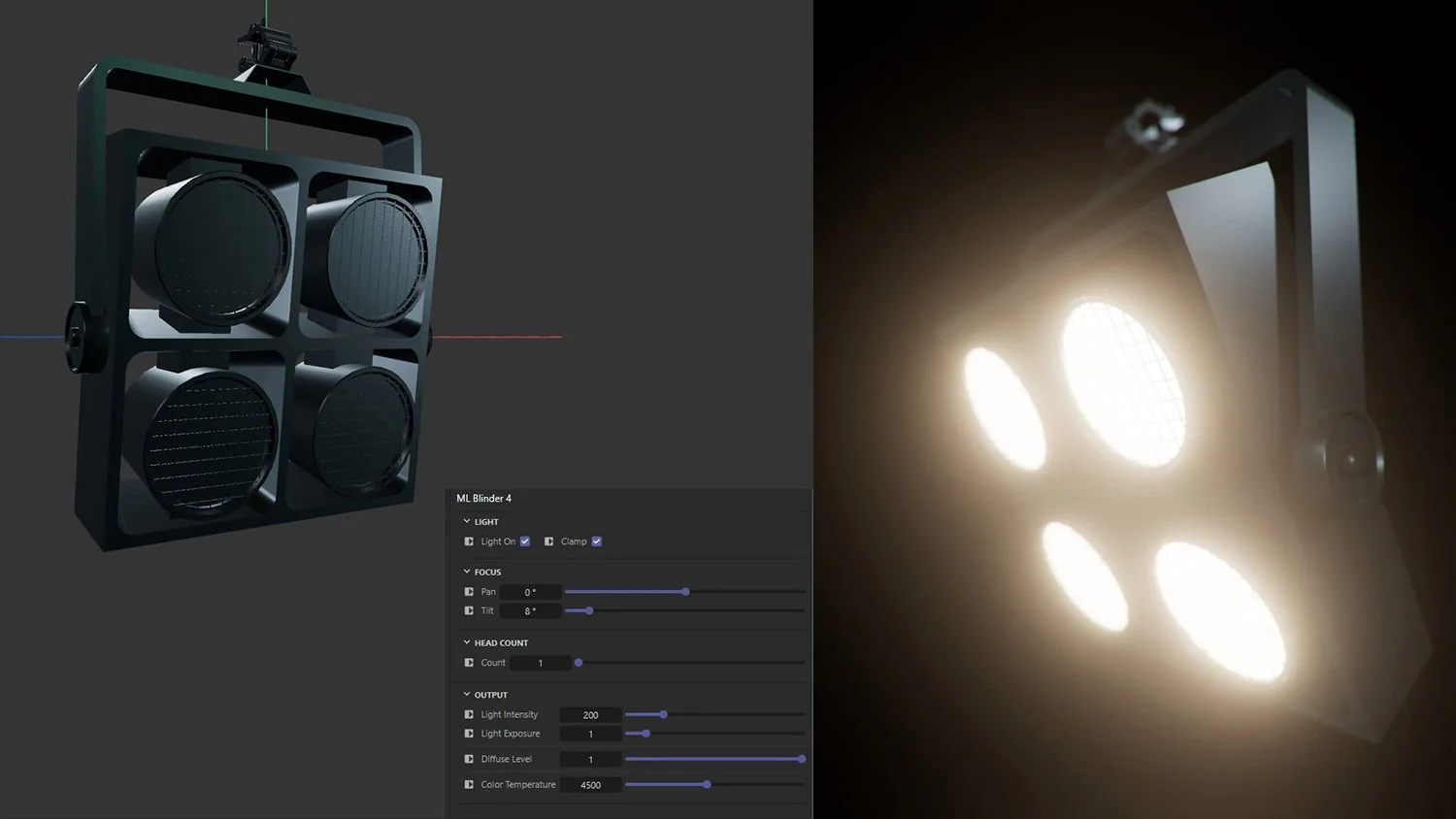
Task: Click the keyframe icon next to Pan
Action: tap(469, 592)
